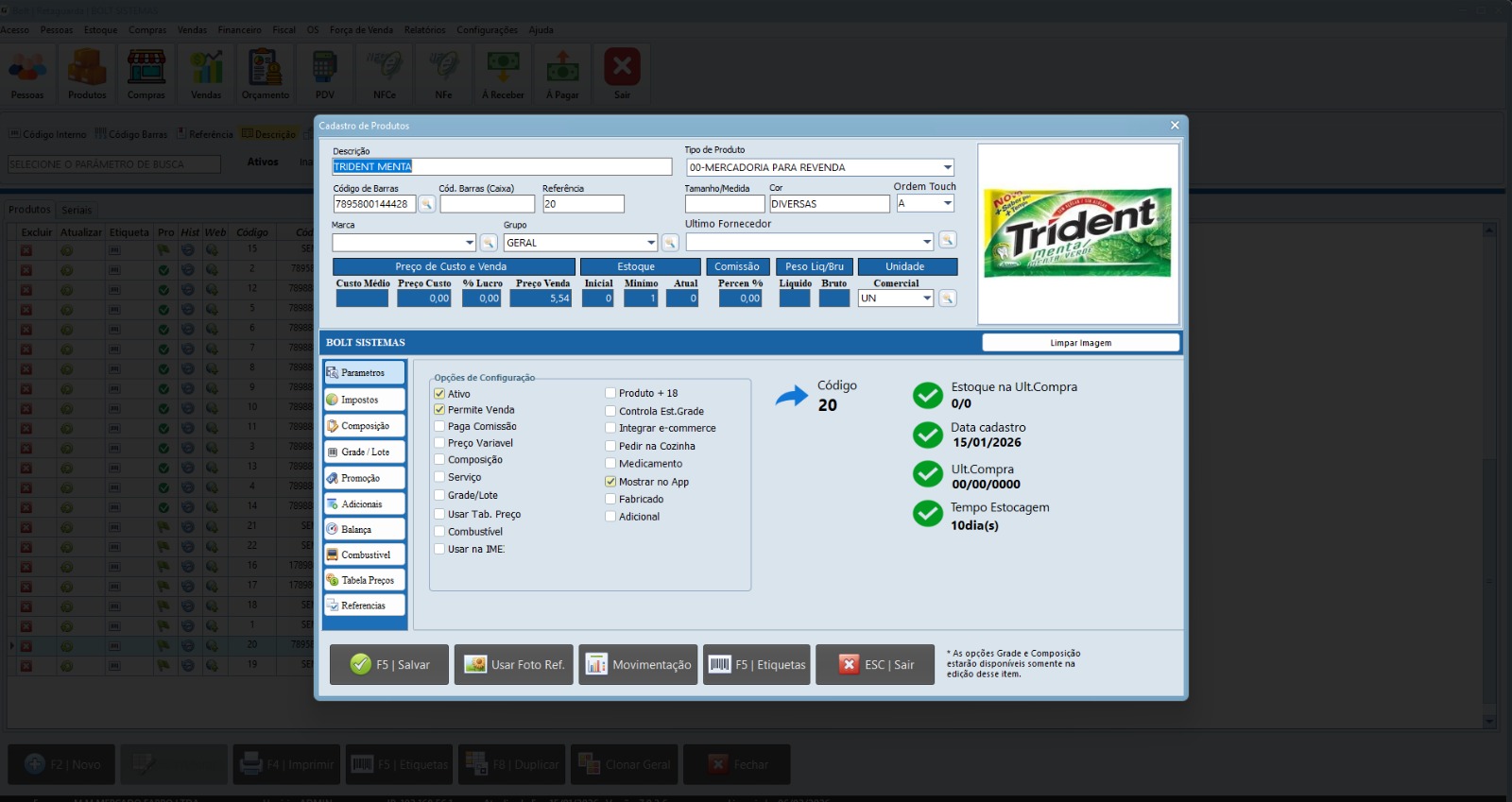This screenshot has width=1512, height=802.
Task: Open the Compras toolbar icon
Action: click(x=146, y=74)
